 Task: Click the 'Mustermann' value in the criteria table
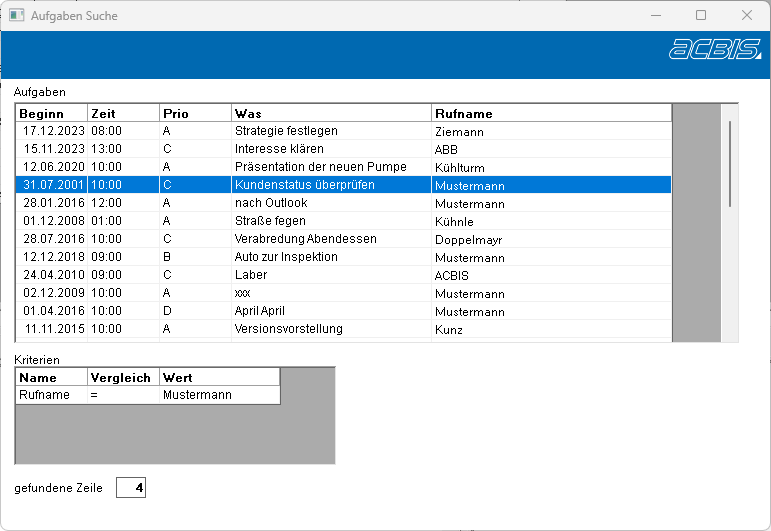[197, 395]
